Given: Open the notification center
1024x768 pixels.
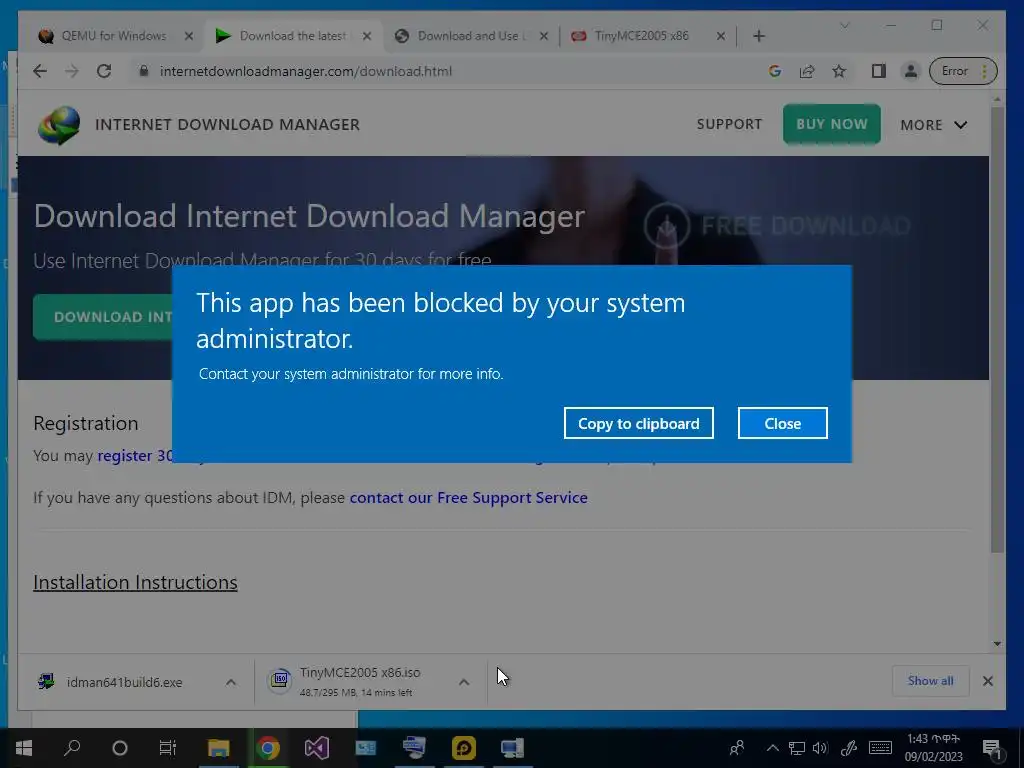Looking at the screenshot, I should [x=992, y=748].
